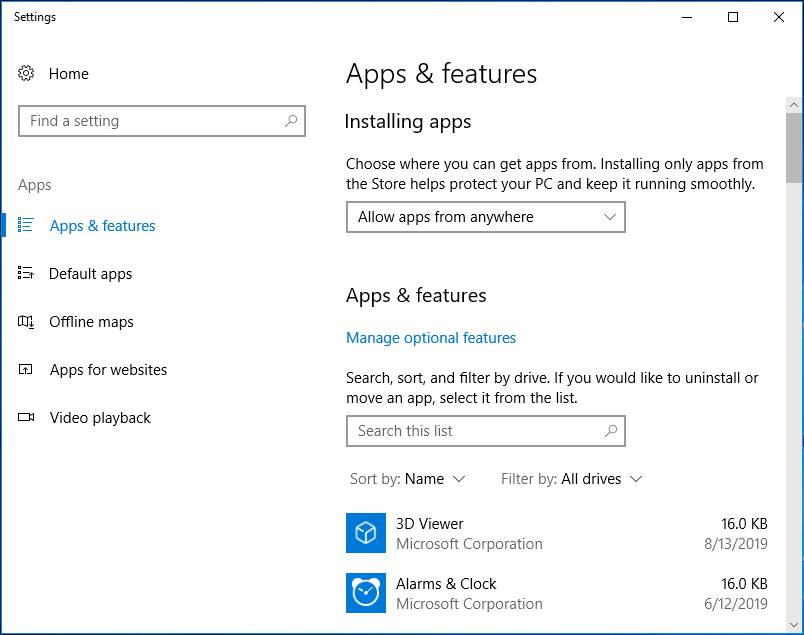
Task: Click magnifier icon in Search this list
Action: pyautogui.click(x=611, y=431)
